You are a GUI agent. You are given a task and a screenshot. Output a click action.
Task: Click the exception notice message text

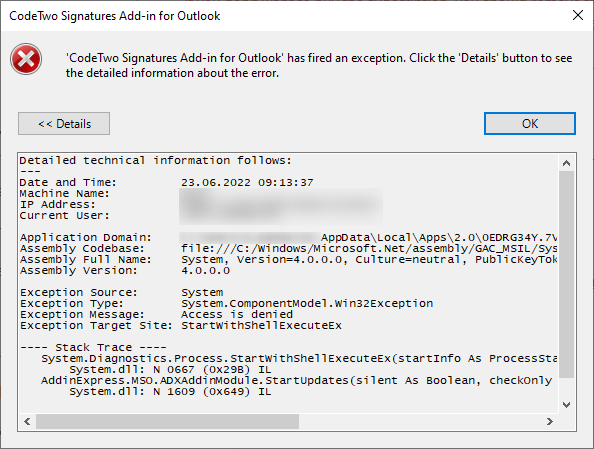click(319, 65)
